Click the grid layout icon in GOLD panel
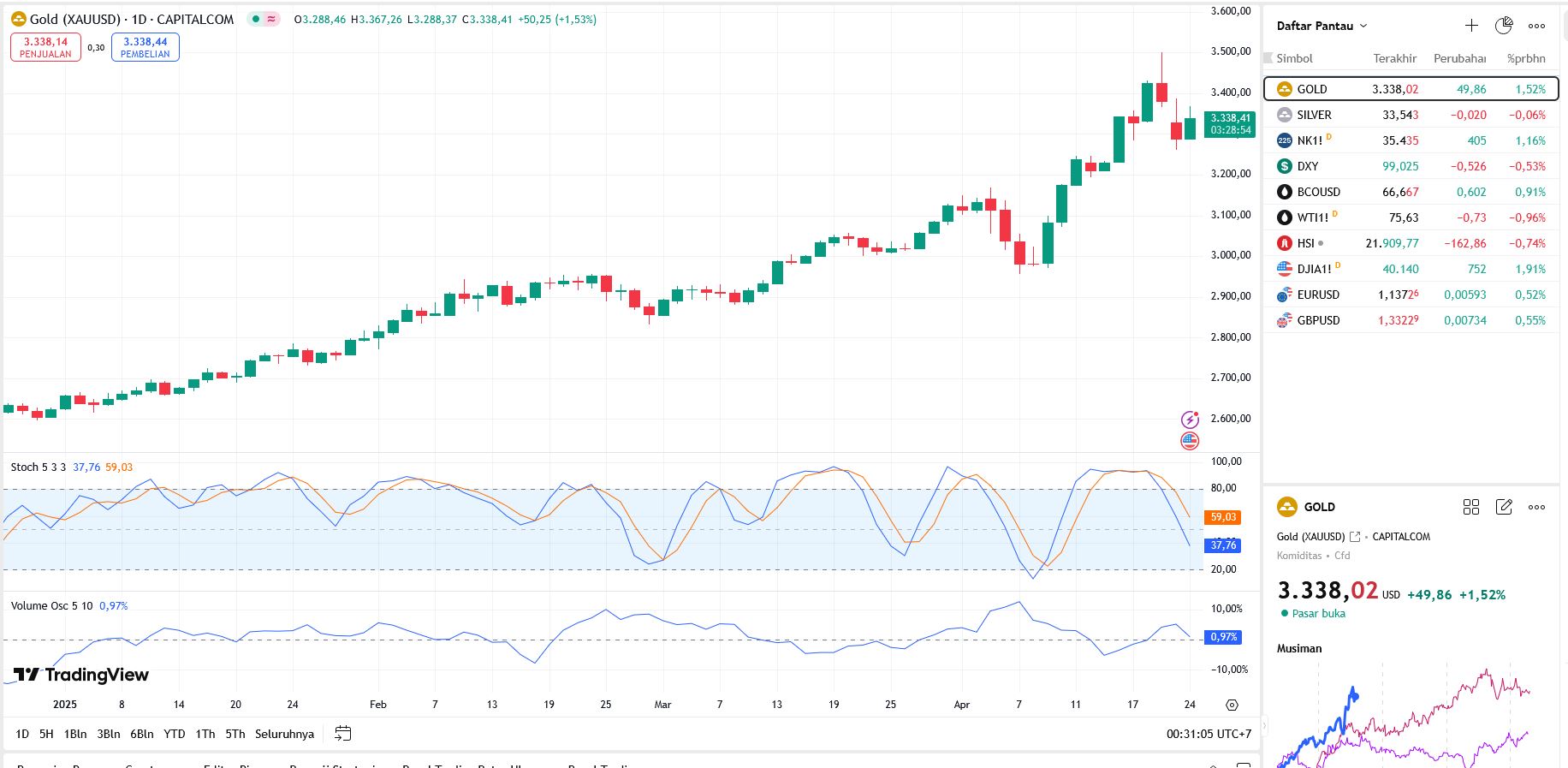The width and height of the screenshot is (1568, 768). pos(1471,507)
